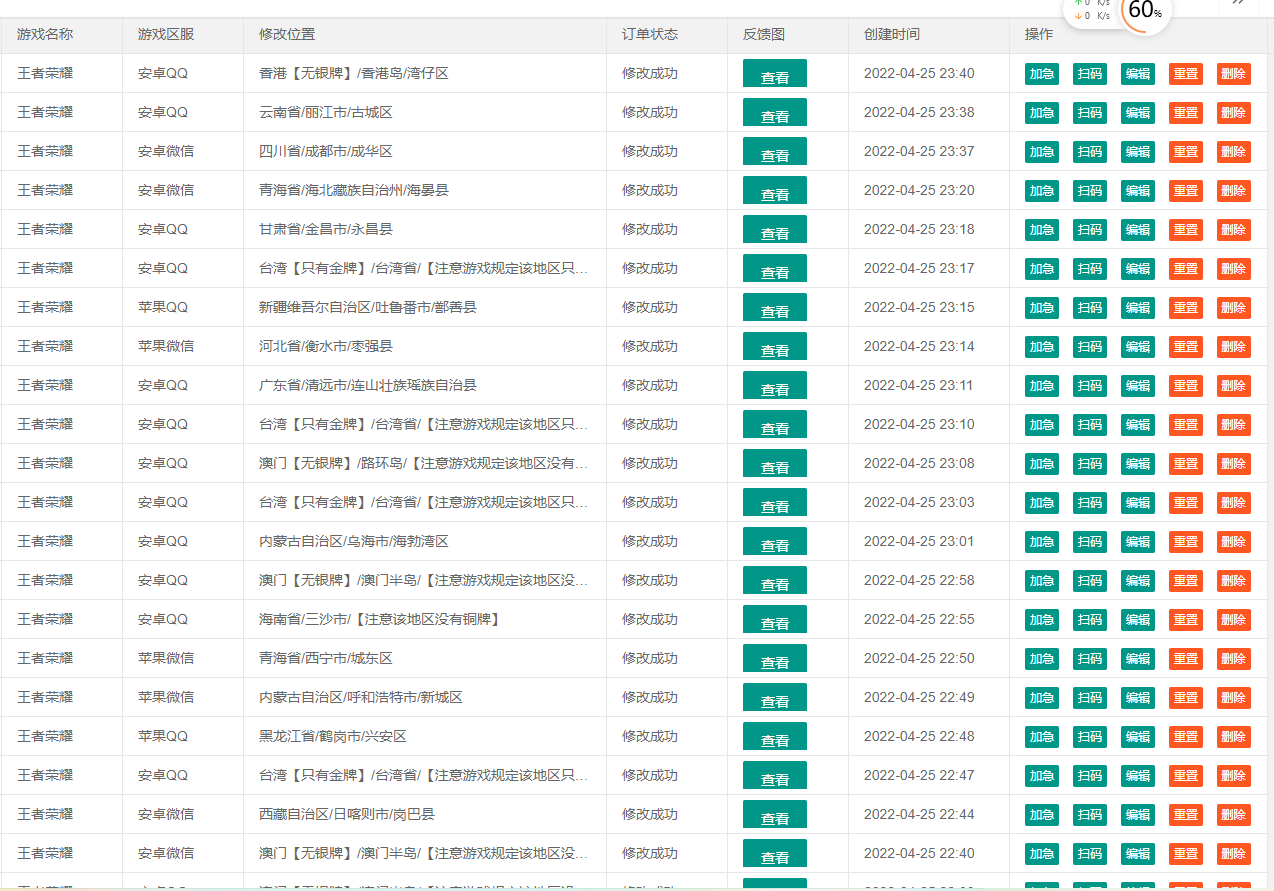Image resolution: width=1274 pixels, height=891 pixels.
Task: Click the timestamp 2022-04-25 22:48
Action: click(919, 736)
